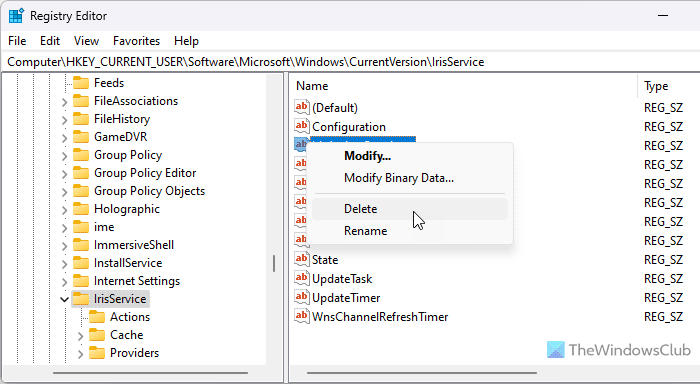Viewport: 700px width, 384px height.
Task: Click the registry path address bar
Action: (350, 62)
